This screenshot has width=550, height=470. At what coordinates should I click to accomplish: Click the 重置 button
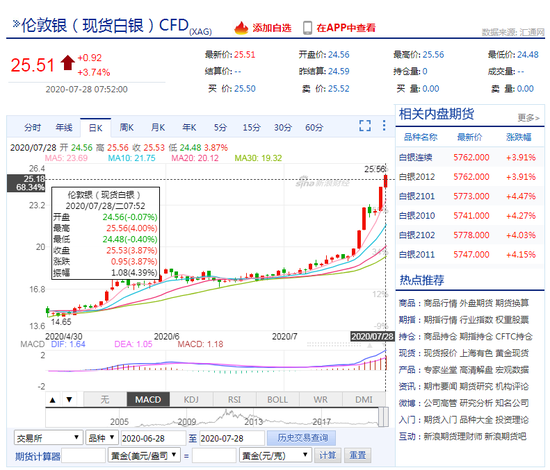pos(357,455)
